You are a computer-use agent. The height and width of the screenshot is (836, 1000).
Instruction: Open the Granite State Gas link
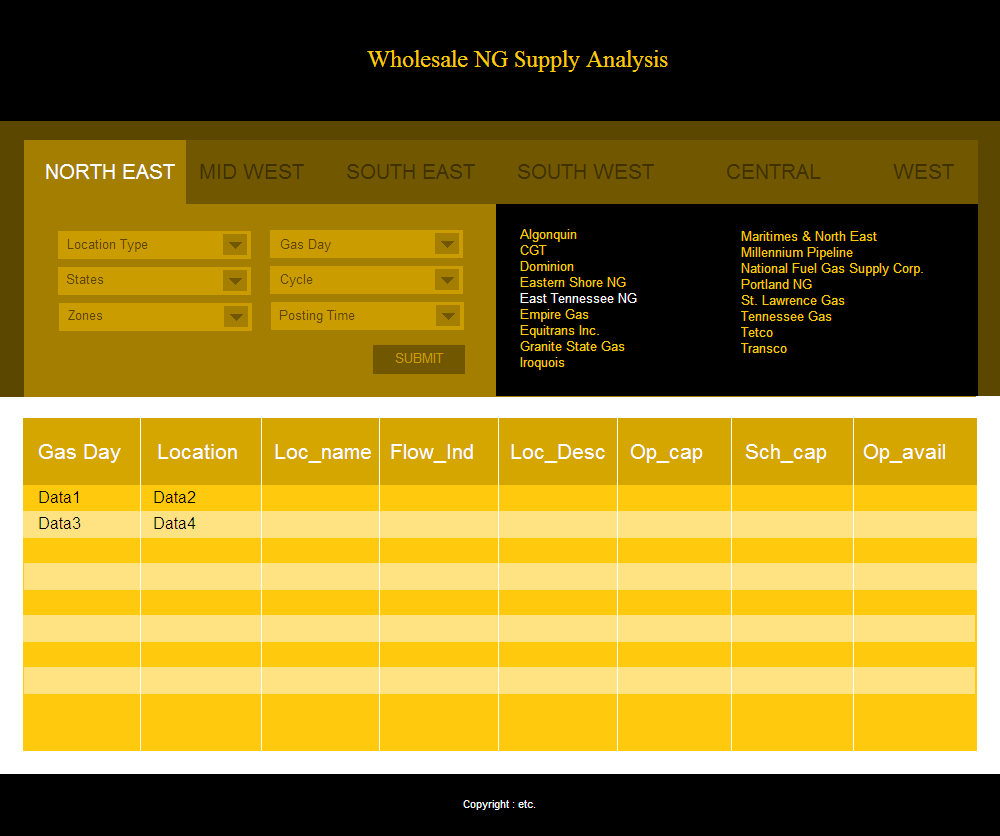(572, 346)
